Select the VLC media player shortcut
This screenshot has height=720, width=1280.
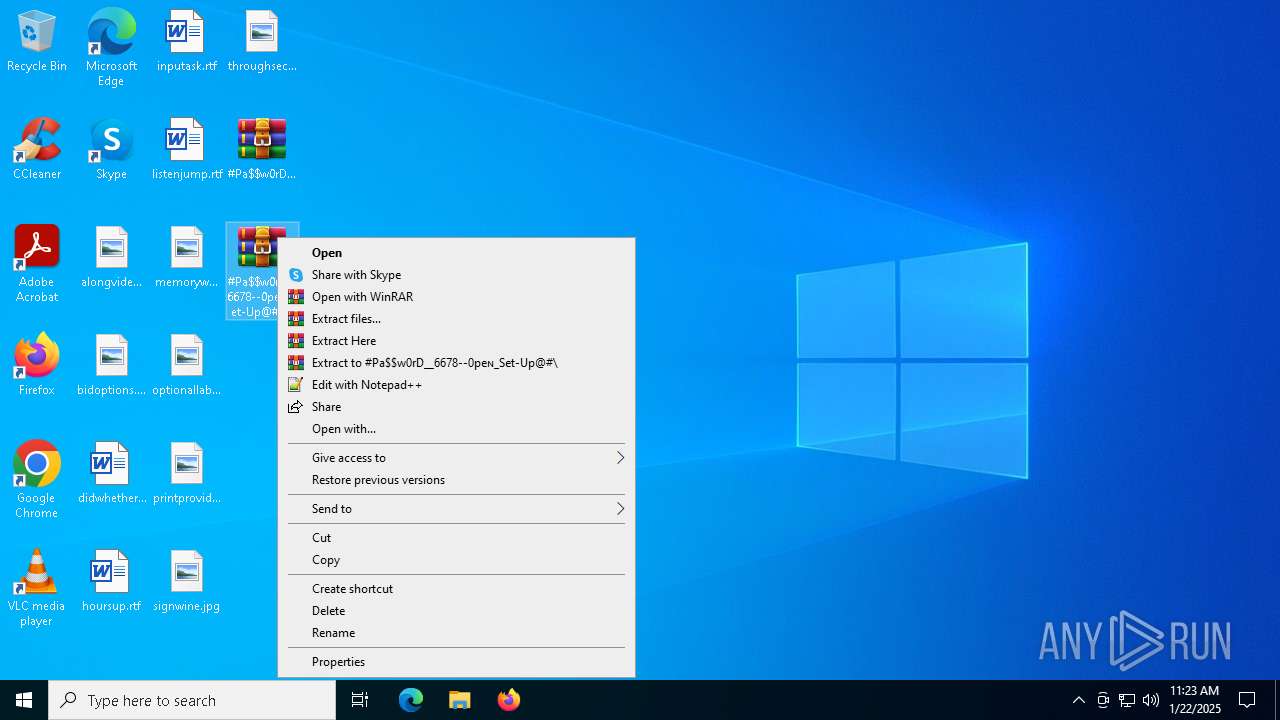37,587
